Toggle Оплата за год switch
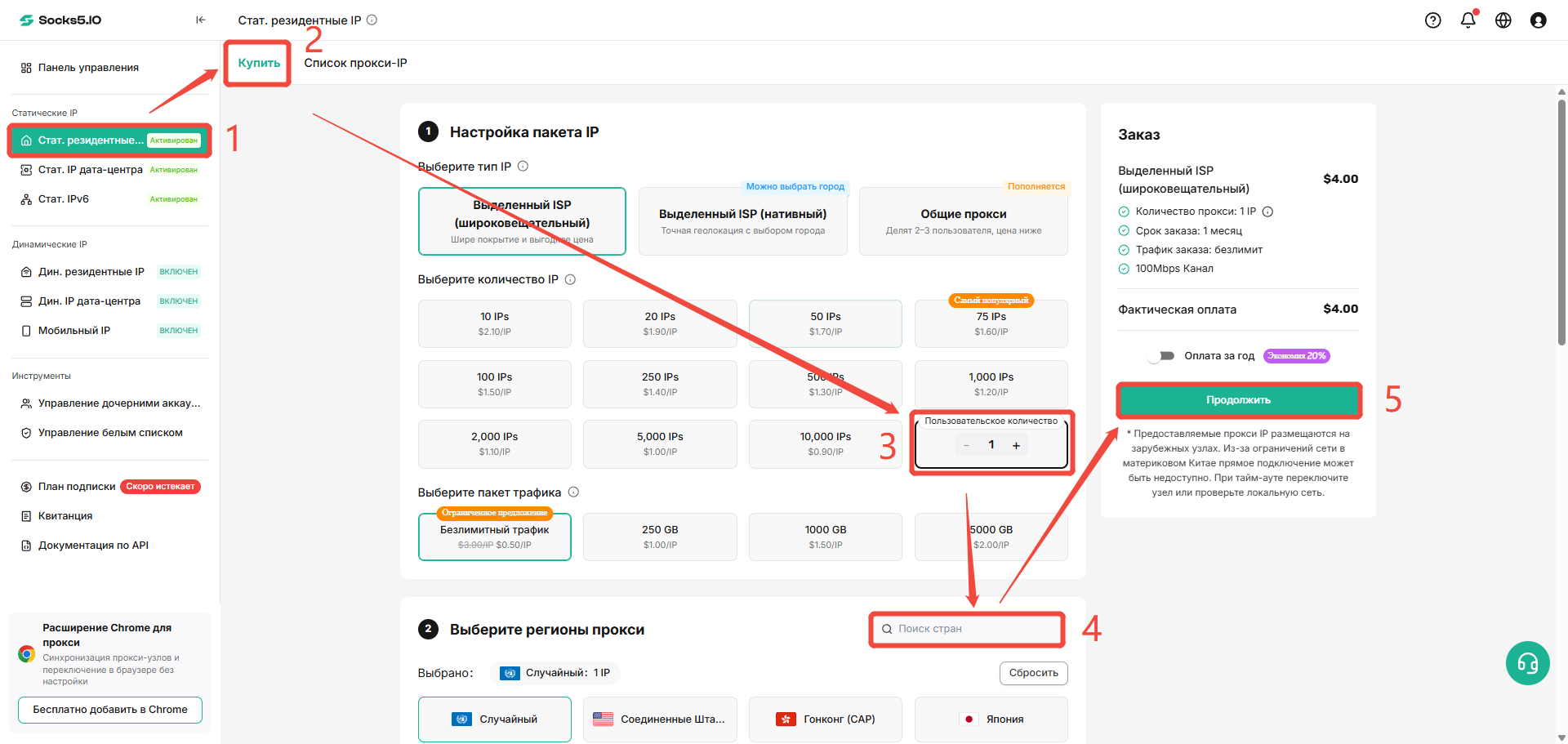 [1160, 356]
